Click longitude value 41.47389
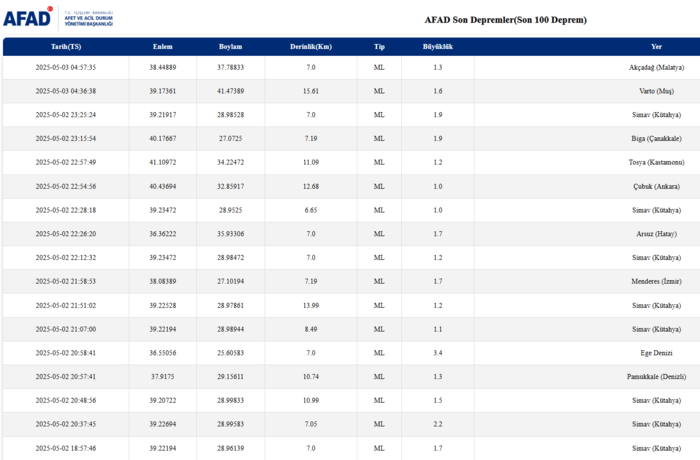Image resolution: width=700 pixels, height=460 pixels. [x=230, y=91]
